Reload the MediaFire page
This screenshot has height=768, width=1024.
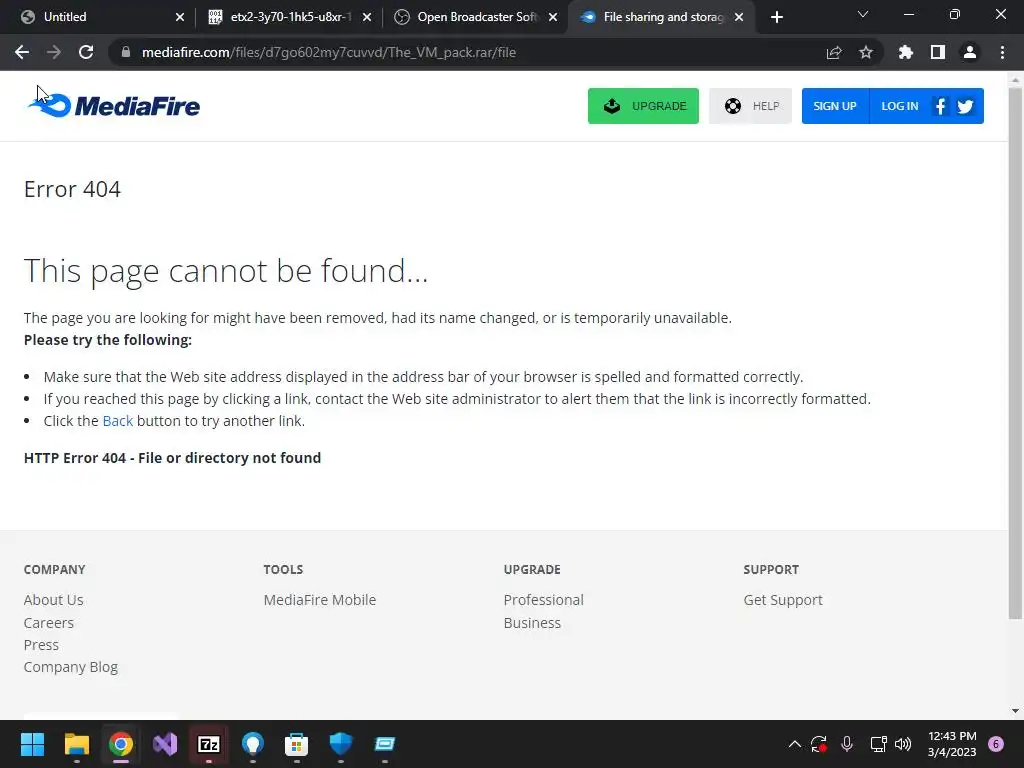pos(86,52)
